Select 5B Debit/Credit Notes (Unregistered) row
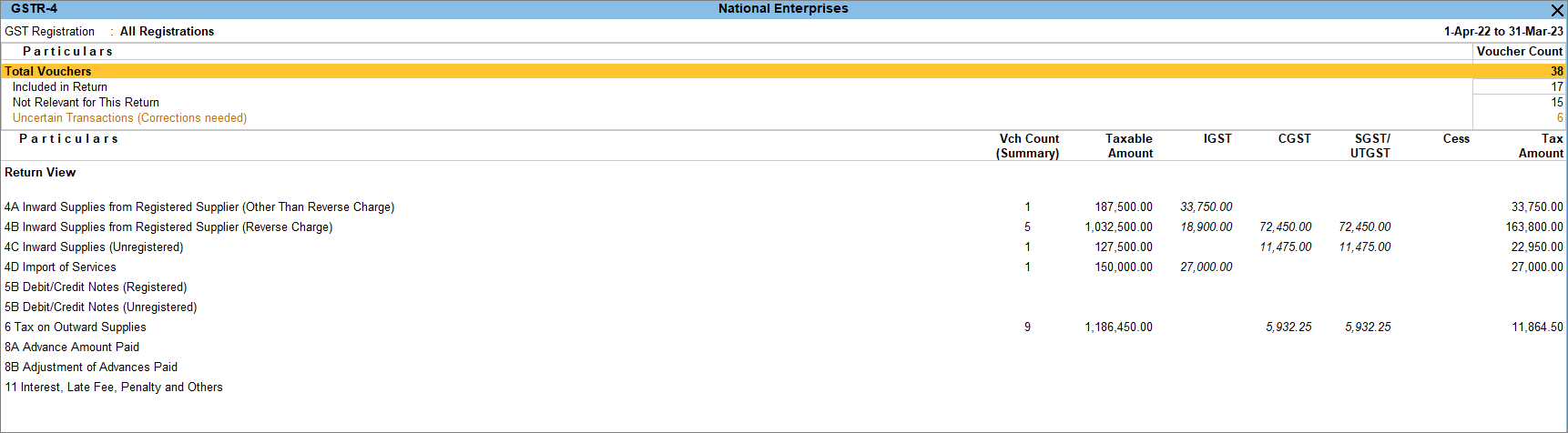 pyautogui.click(x=783, y=307)
